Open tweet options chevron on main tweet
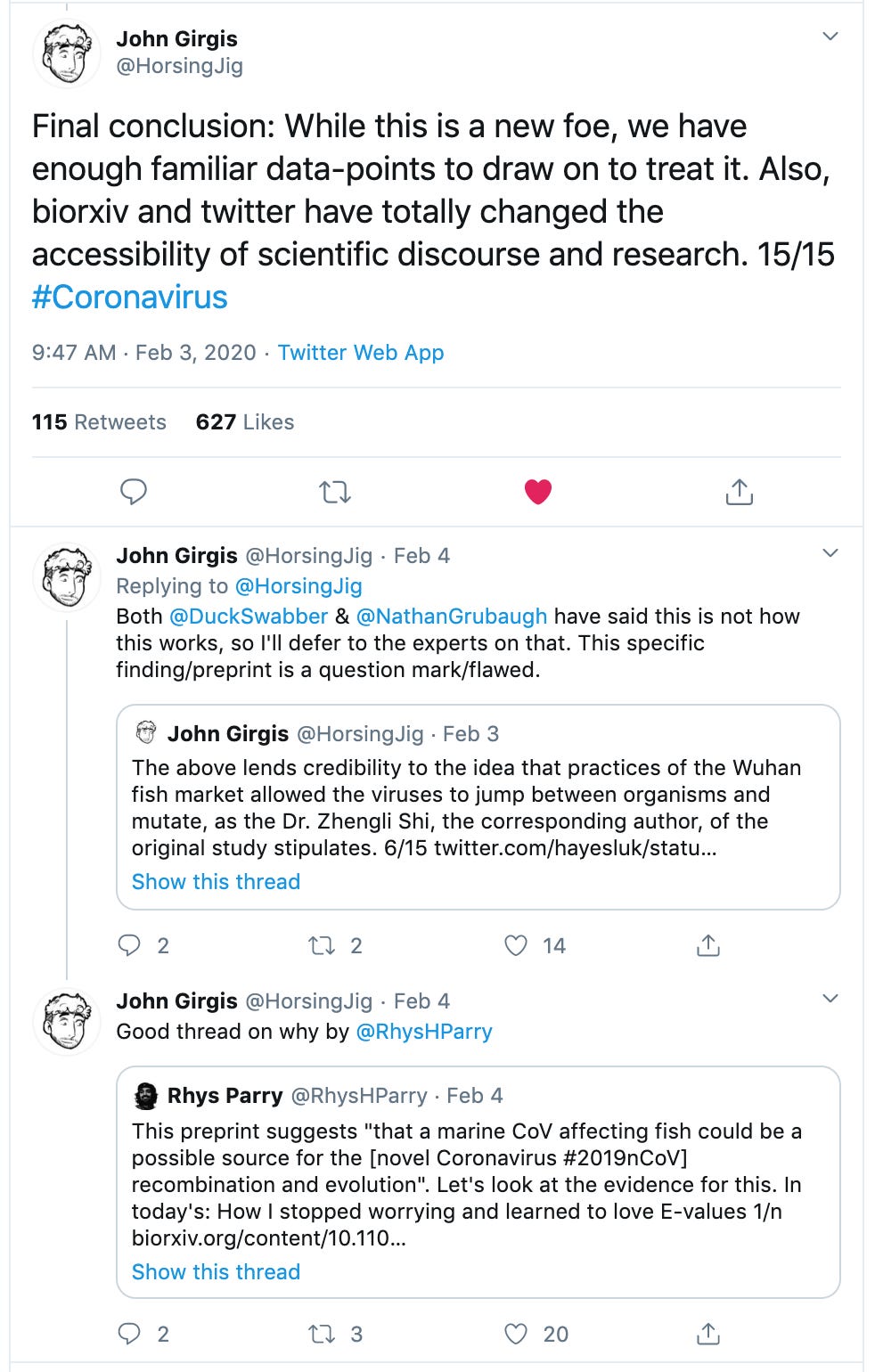 pos(830,37)
